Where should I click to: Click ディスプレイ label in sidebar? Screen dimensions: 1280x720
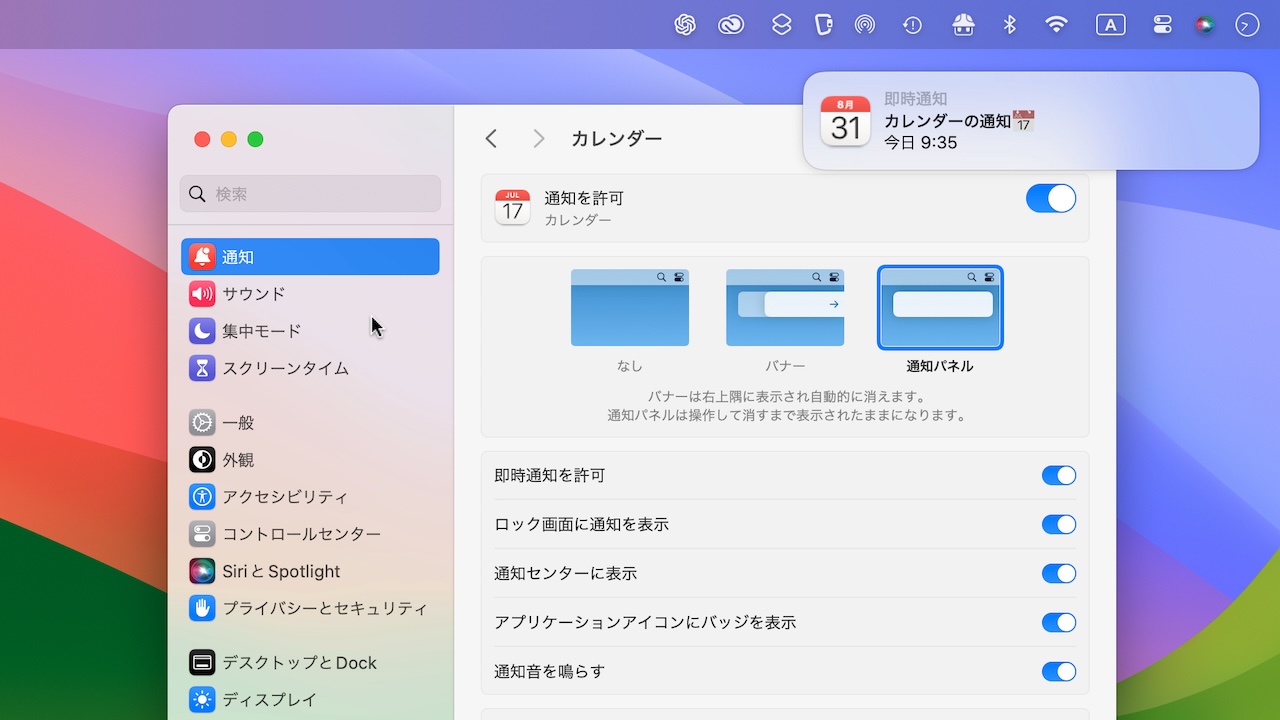tap(270, 700)
